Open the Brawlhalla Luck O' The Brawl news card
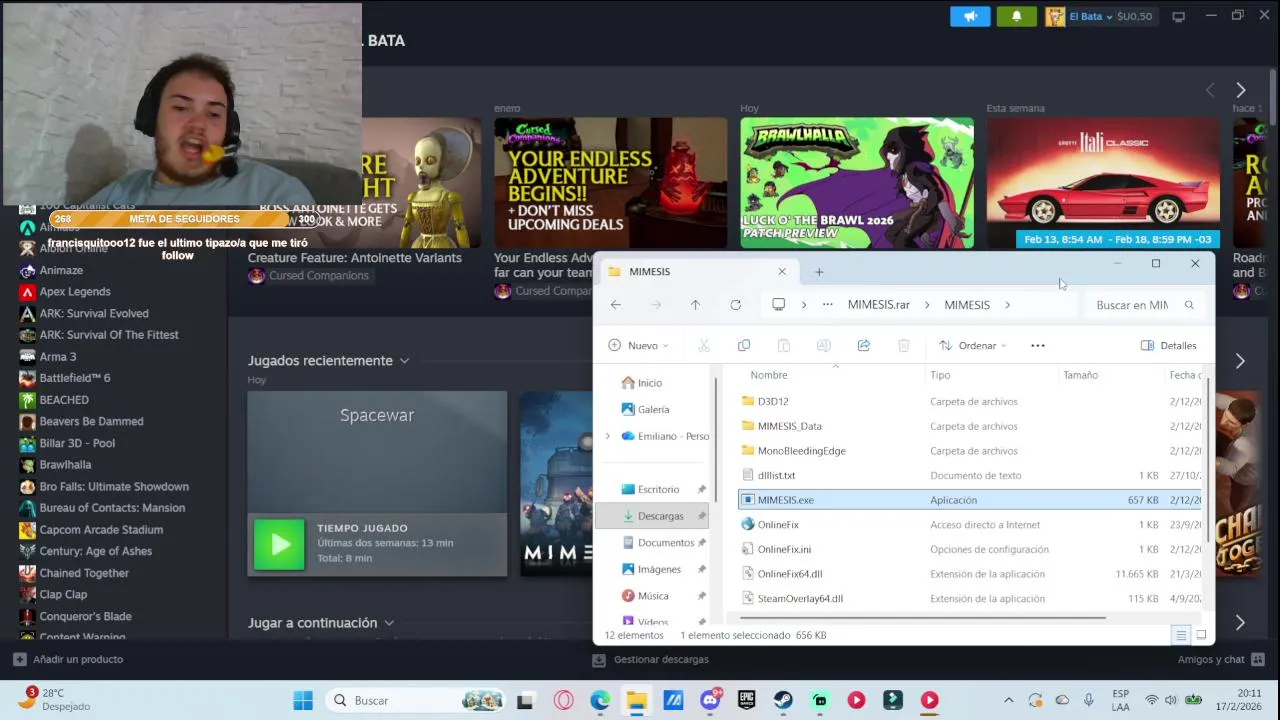 tap(857, 183)
